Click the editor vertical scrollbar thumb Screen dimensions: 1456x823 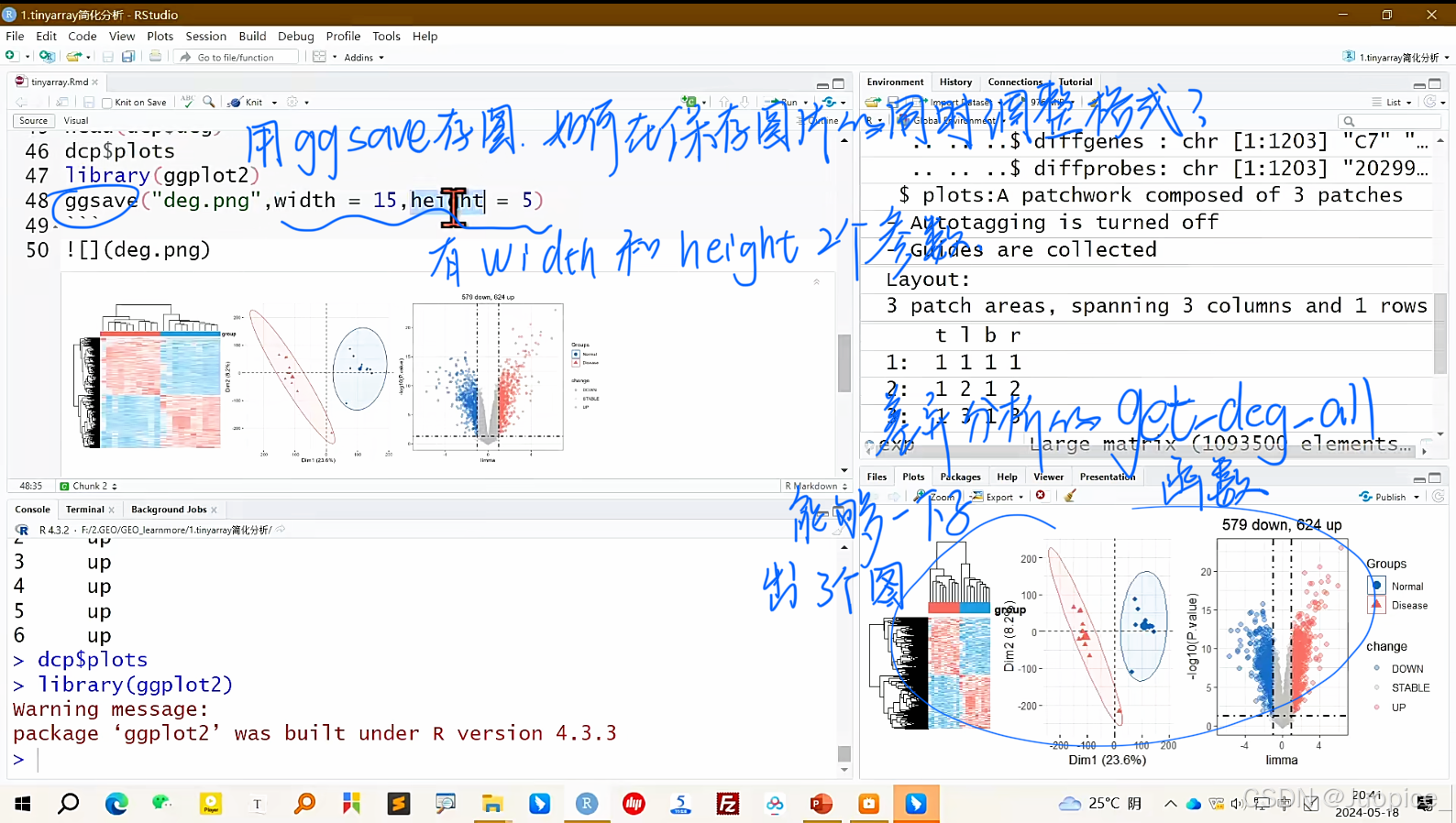844,363
